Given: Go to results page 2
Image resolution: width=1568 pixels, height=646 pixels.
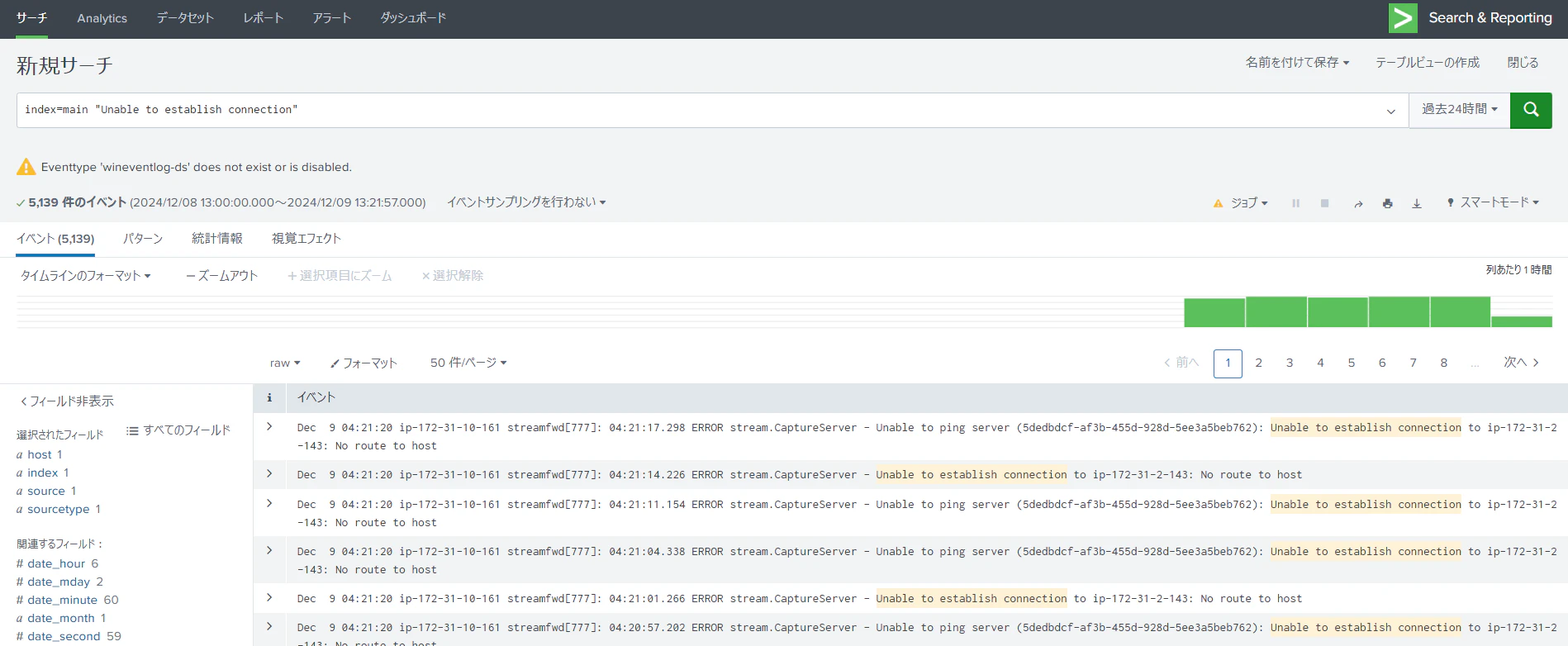Looking at the screenshot, I should coord(1259,363).
